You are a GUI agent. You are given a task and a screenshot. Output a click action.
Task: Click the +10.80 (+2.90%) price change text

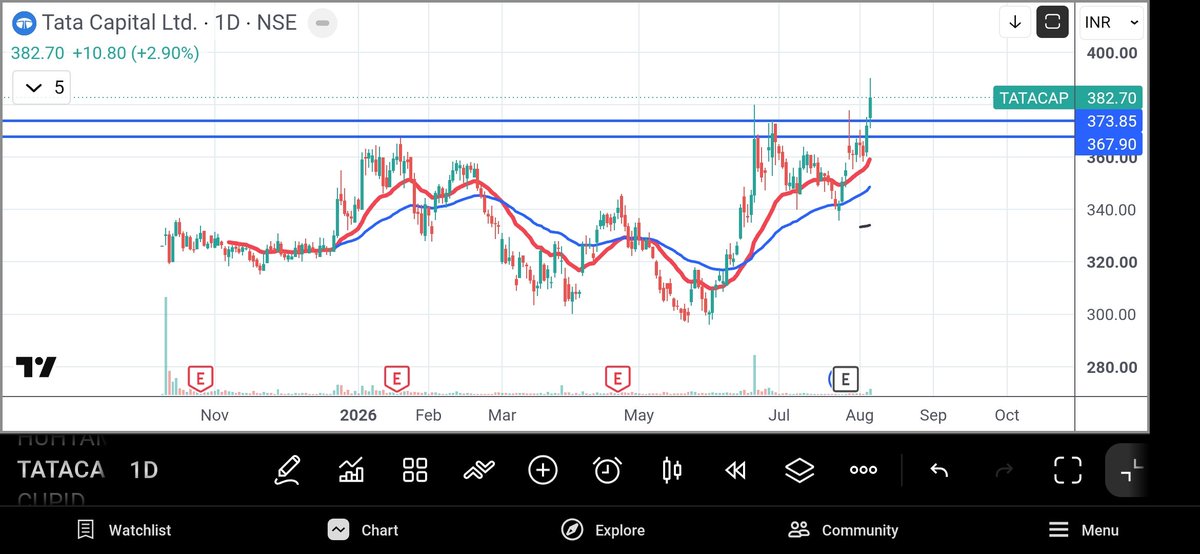click(x=134, y=53)
